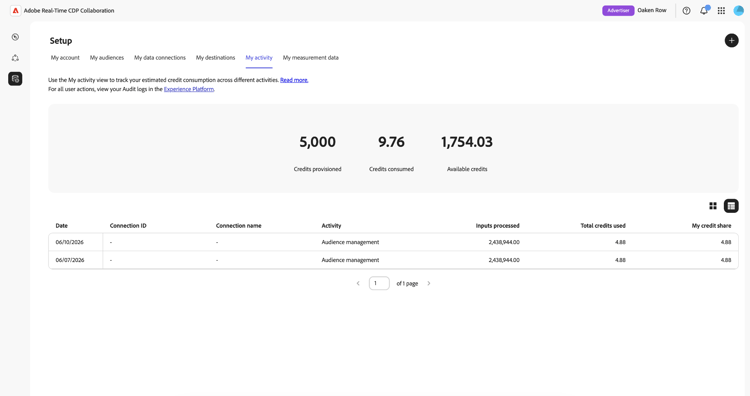750x396 pixels.
Task: Click the Inputs processed column header
Action: tap(497, 225)
